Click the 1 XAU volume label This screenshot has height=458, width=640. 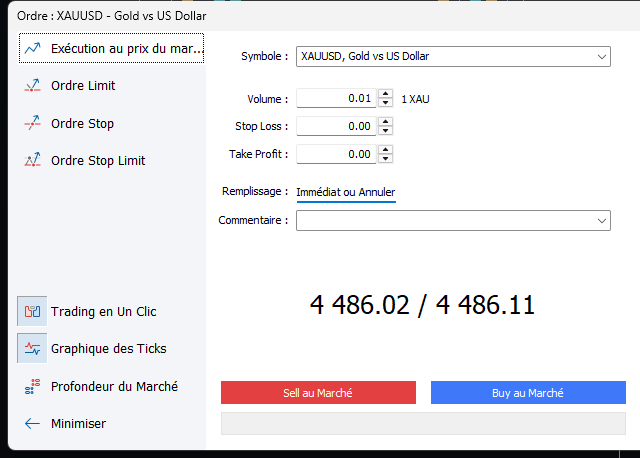click(x=415, y=99)
